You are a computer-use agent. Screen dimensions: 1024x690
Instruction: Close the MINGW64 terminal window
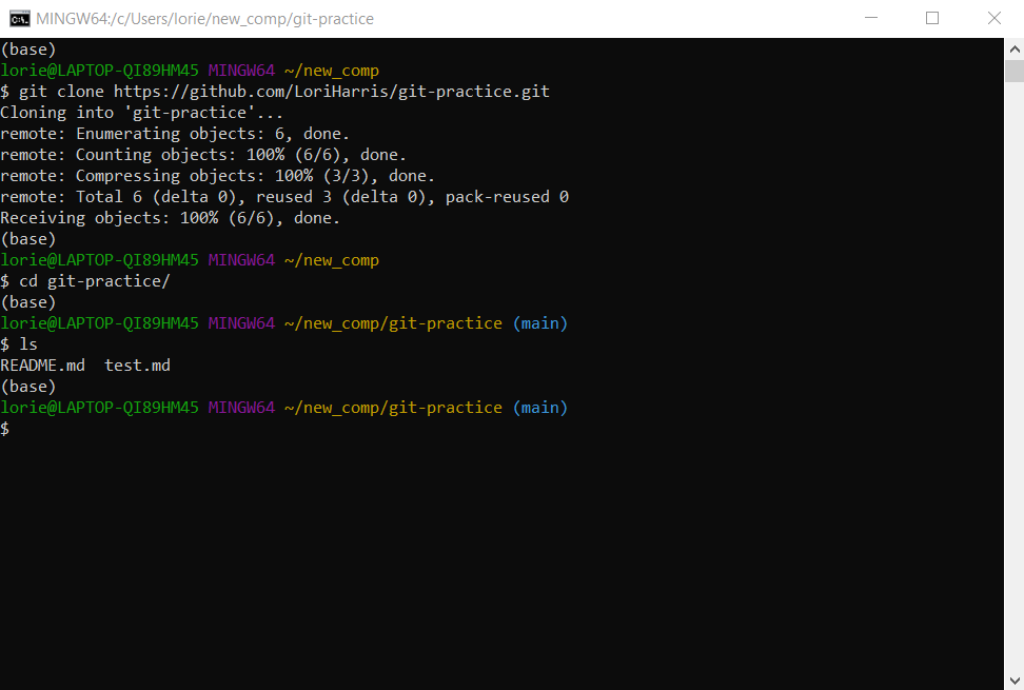[x=993, y=18]
